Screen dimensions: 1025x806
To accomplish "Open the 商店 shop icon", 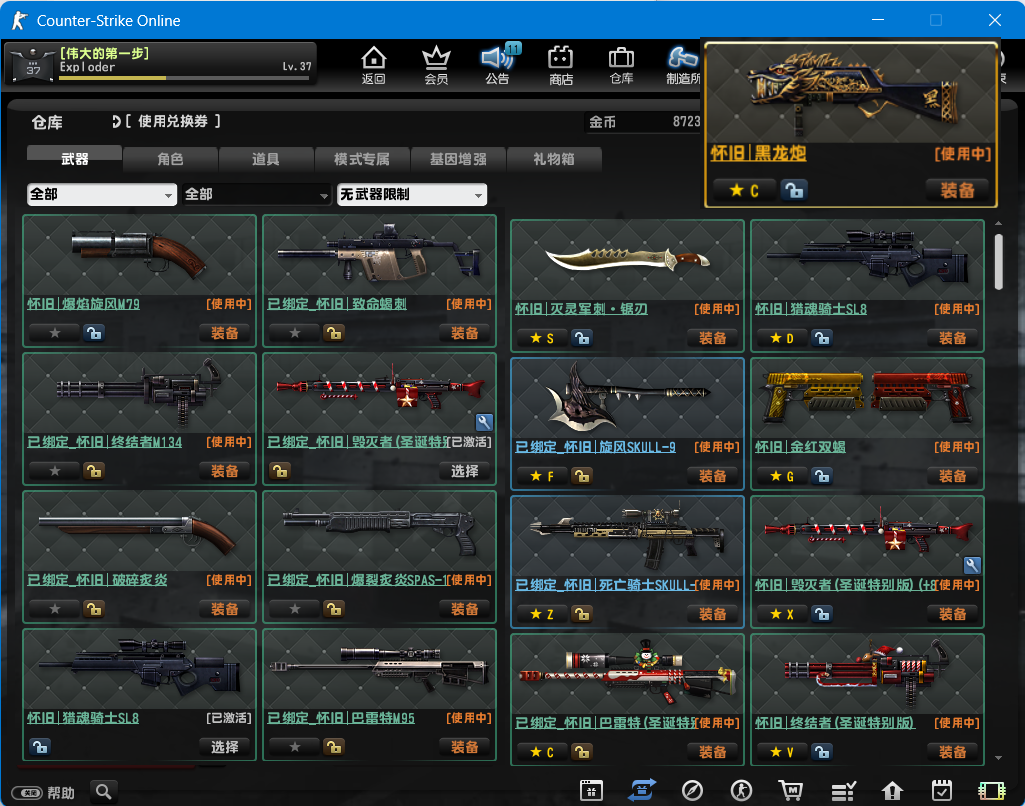I will click(560, 65).
